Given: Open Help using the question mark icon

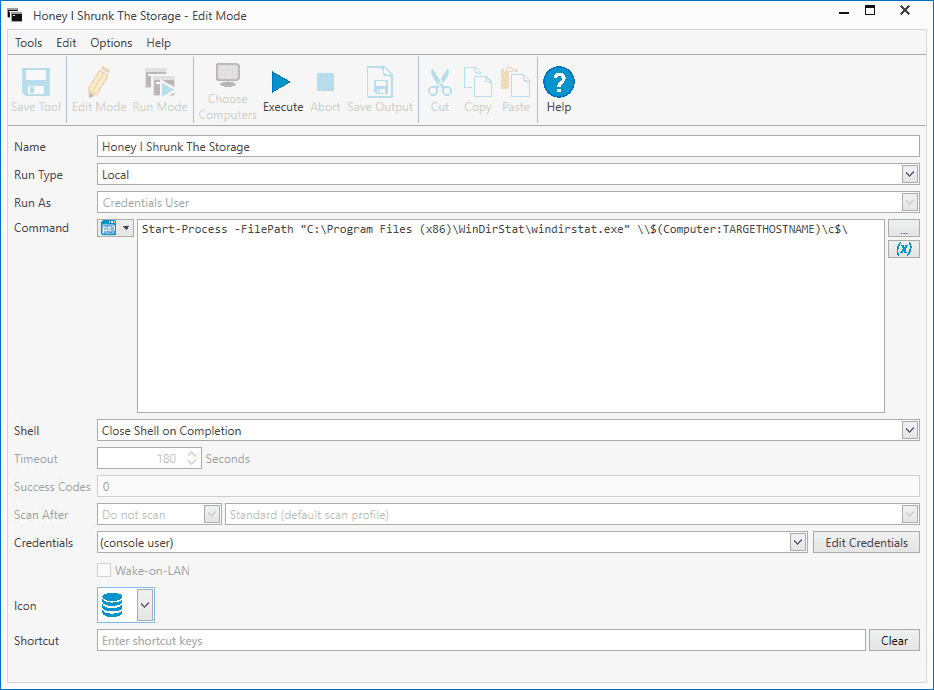Looking at the screenshot, I should point(559,82).
